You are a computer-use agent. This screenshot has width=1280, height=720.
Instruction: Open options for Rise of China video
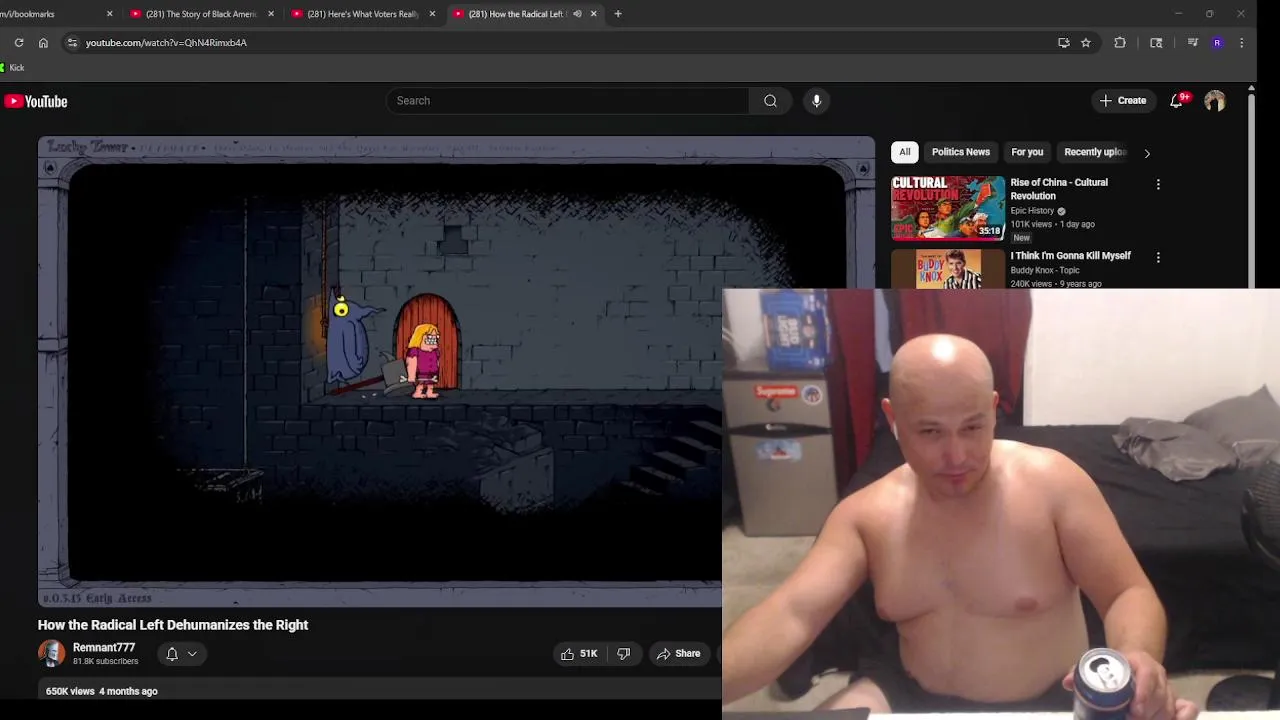[1158, 185]
